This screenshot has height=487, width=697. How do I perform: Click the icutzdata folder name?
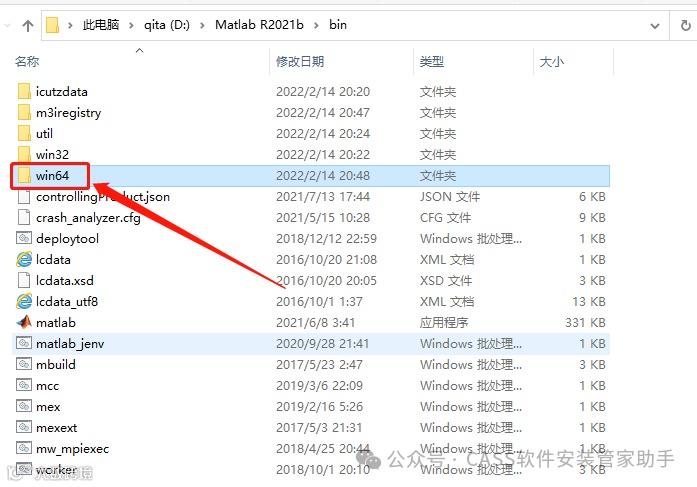(62, 92)
